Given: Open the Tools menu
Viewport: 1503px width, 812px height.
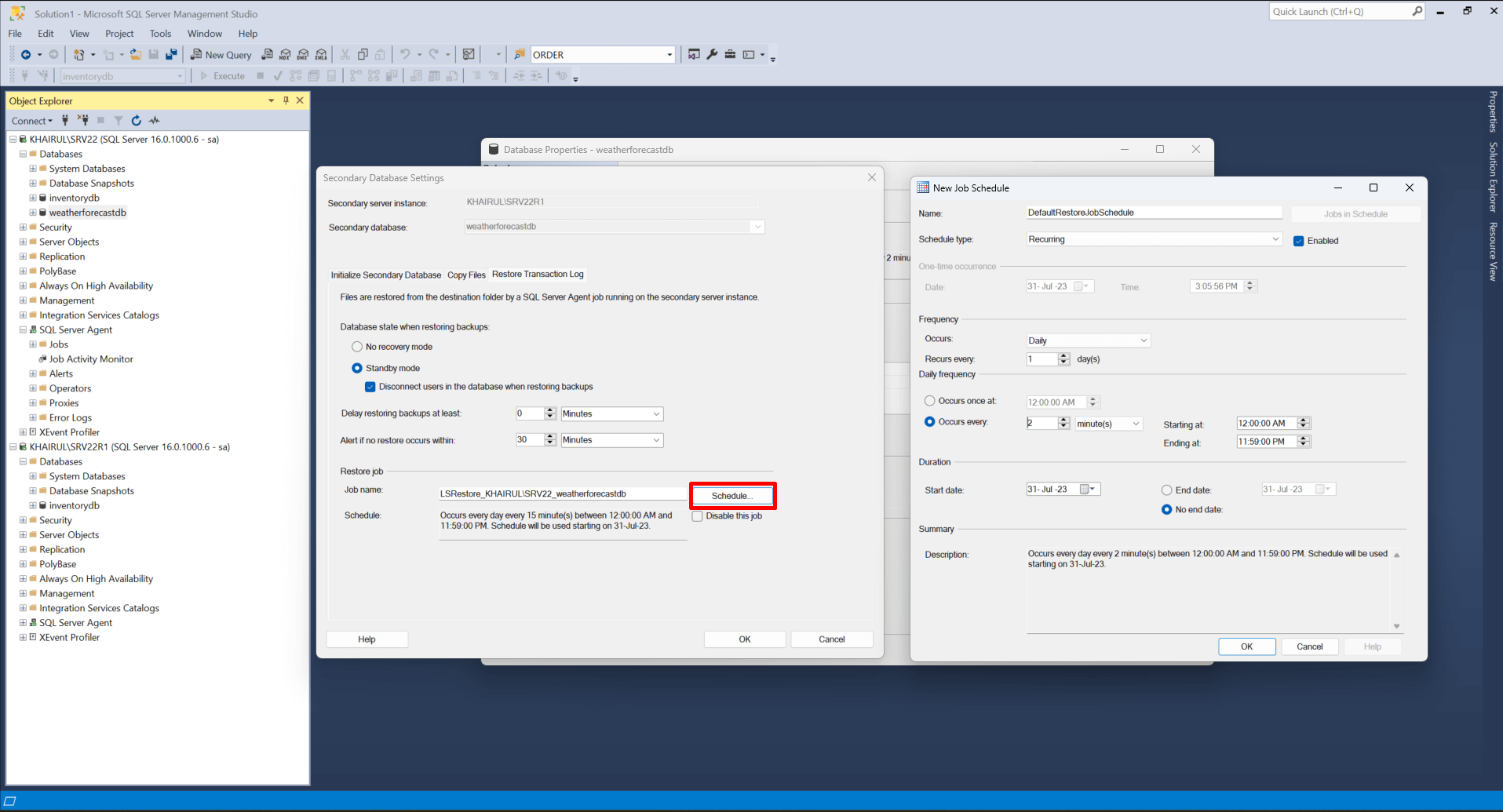Looking at the screenshot, I should point(160,34).
